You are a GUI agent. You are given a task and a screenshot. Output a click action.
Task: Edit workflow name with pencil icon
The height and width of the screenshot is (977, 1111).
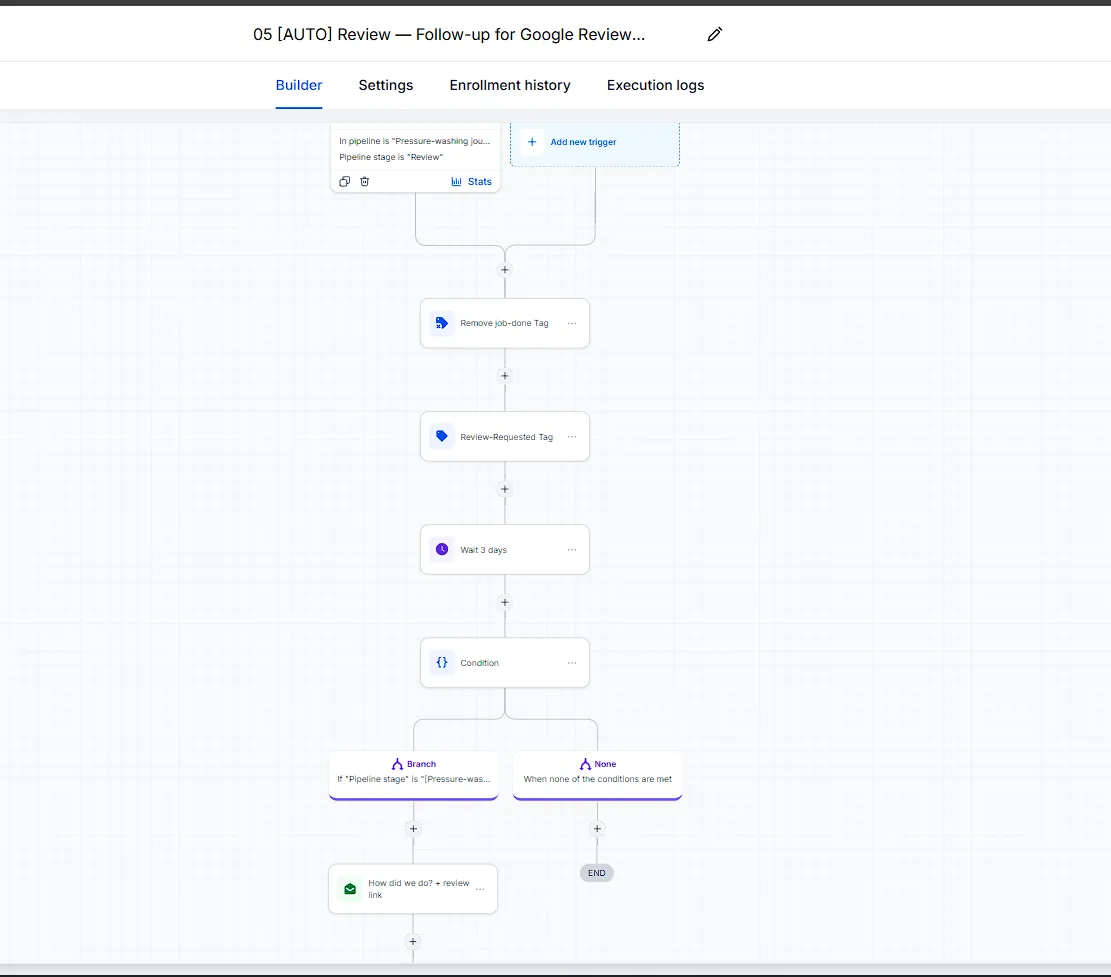(x=714, y=34)
